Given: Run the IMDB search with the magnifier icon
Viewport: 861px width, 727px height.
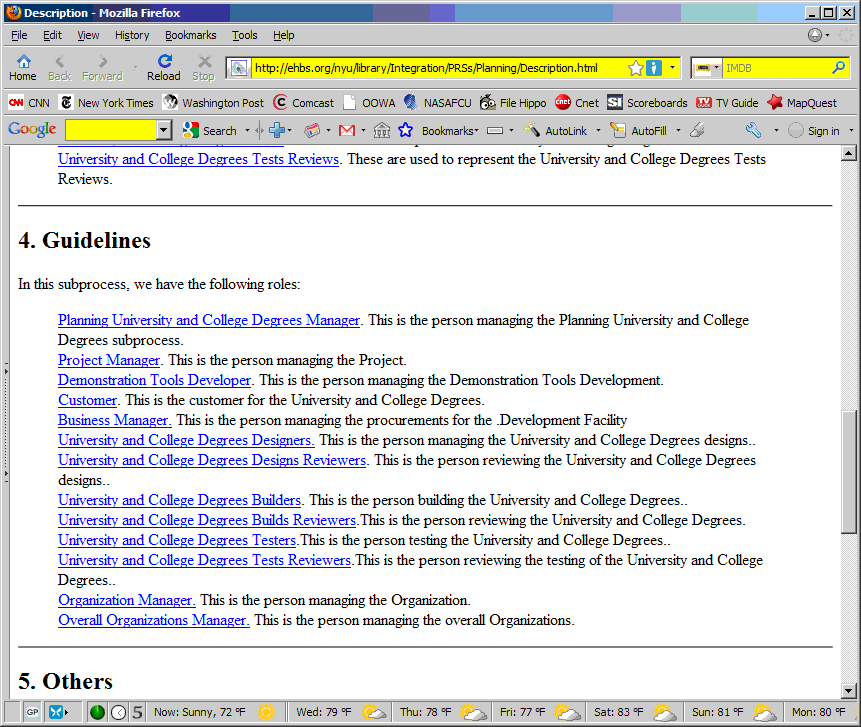Looking at the screenshot, I should tap(838, 68).
